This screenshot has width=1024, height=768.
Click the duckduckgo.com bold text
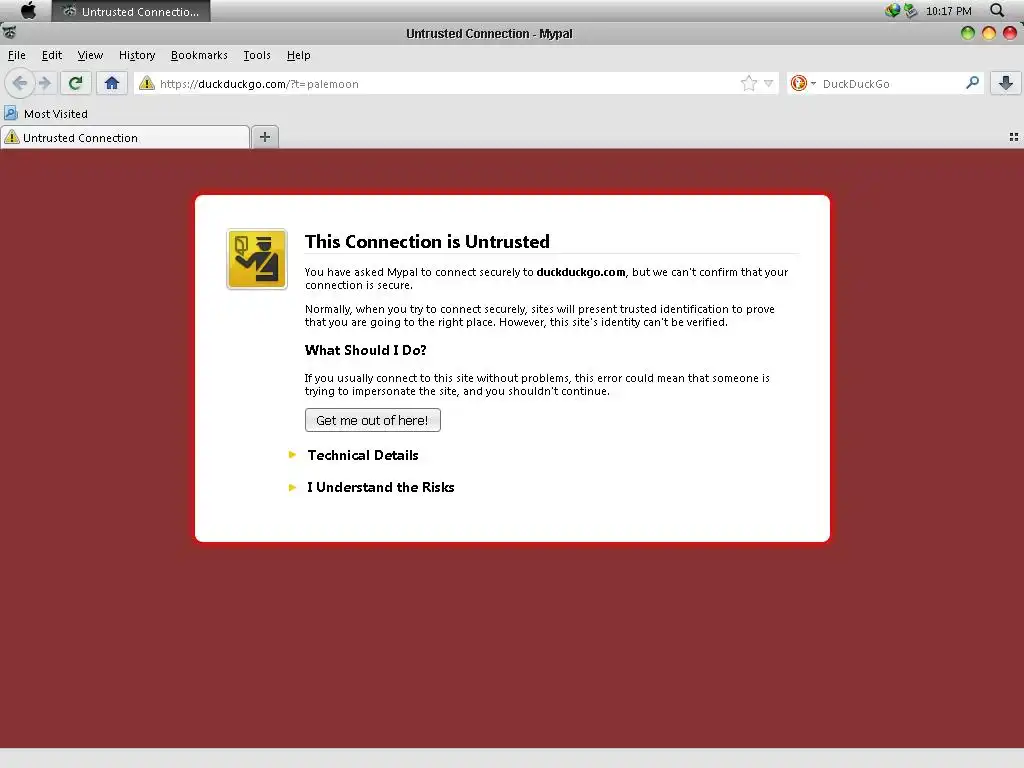tap(581, 272)
